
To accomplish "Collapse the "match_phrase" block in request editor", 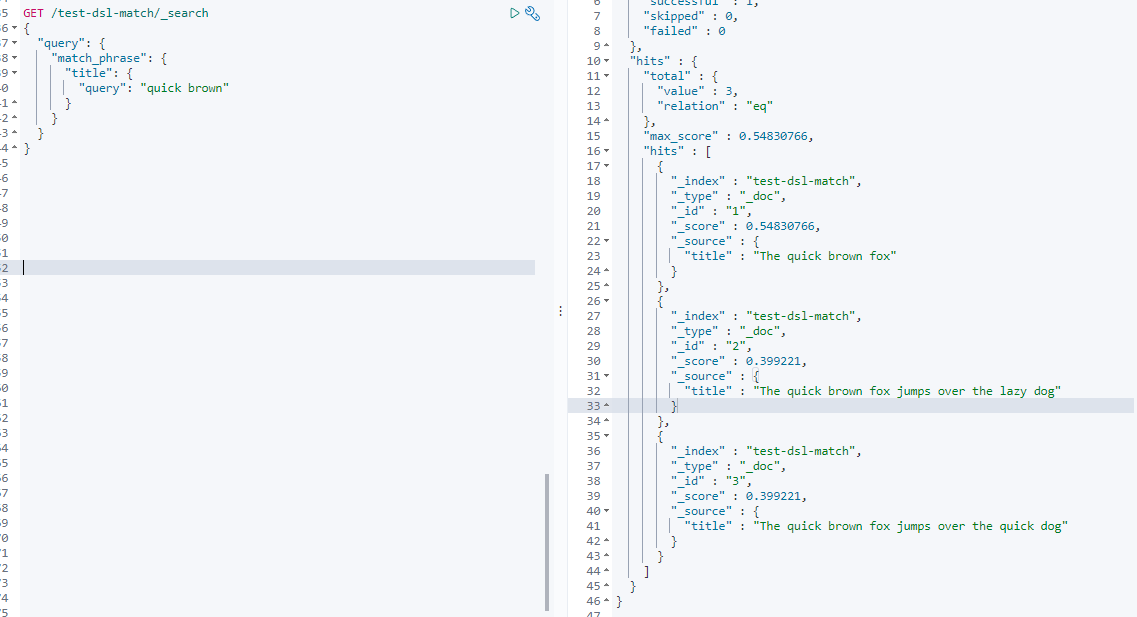I will click(15, 58).
